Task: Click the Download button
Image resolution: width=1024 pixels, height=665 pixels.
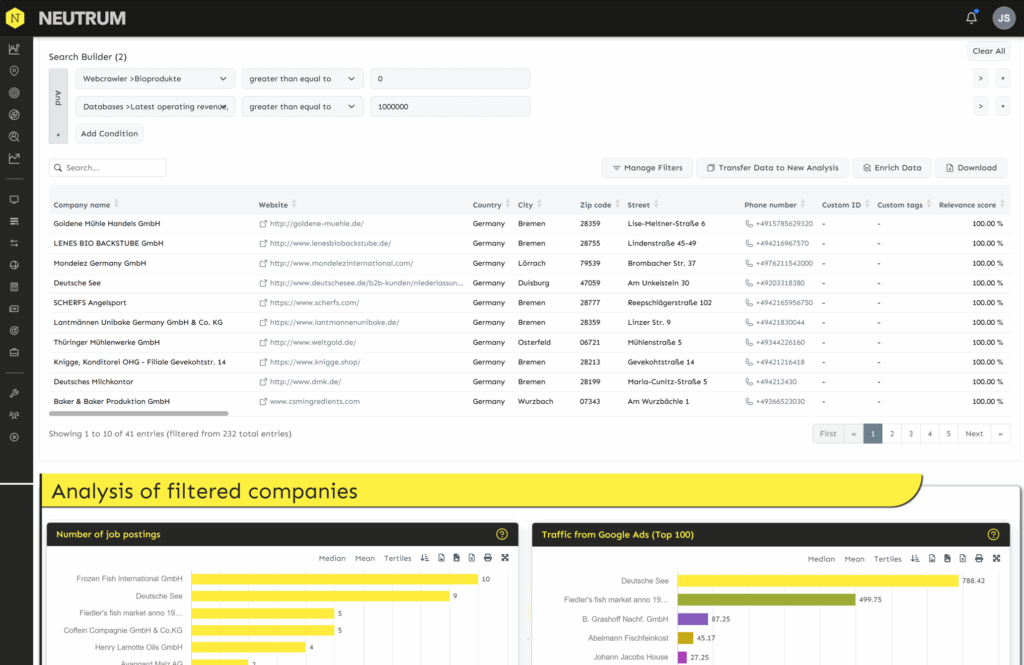Action: 971,168
